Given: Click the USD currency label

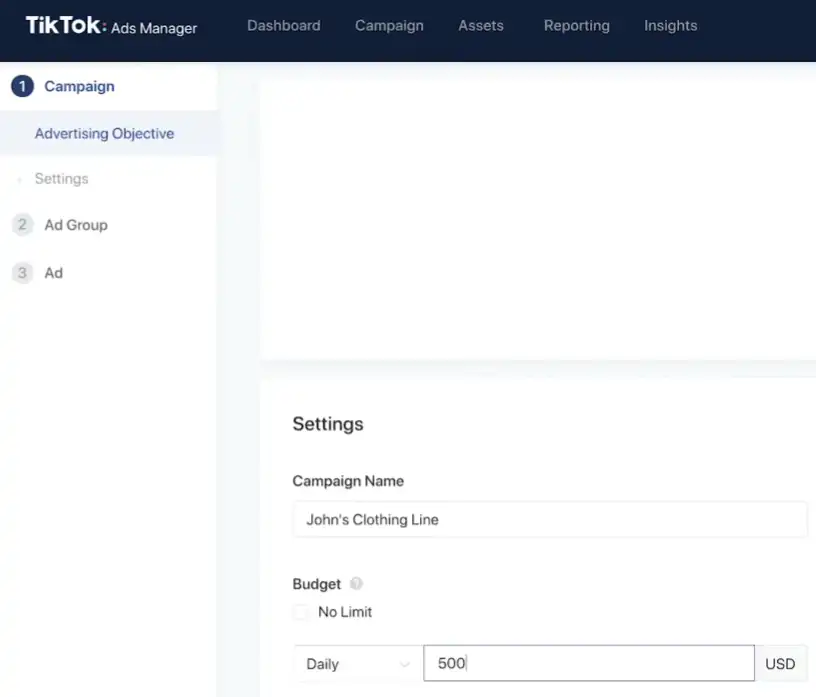Looking at the screenshot, I should coord(780,664).
